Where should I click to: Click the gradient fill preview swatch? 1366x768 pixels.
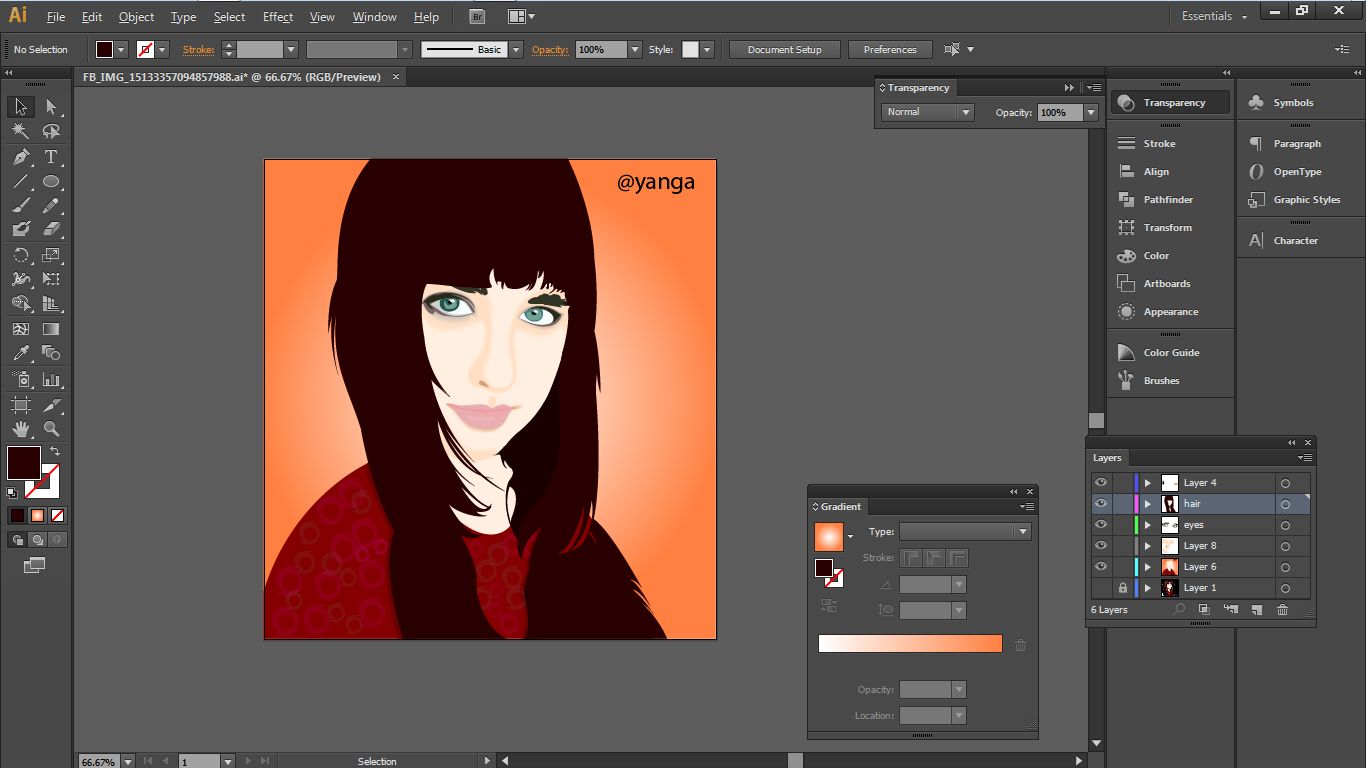tap(829, 537)
